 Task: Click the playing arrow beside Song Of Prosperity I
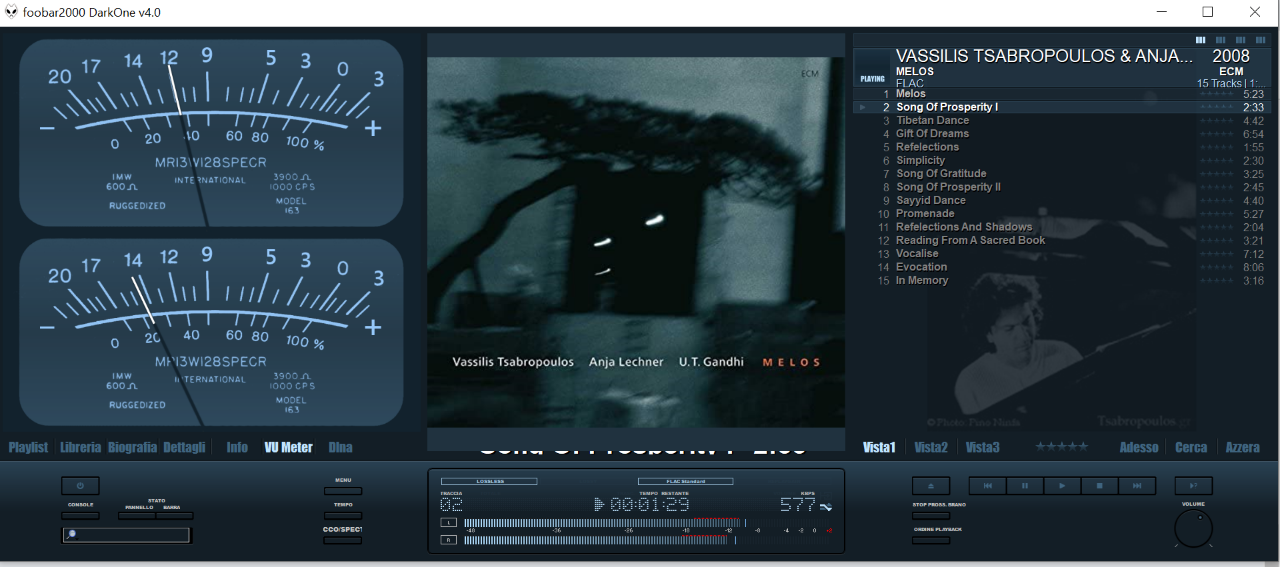point(862,107)
